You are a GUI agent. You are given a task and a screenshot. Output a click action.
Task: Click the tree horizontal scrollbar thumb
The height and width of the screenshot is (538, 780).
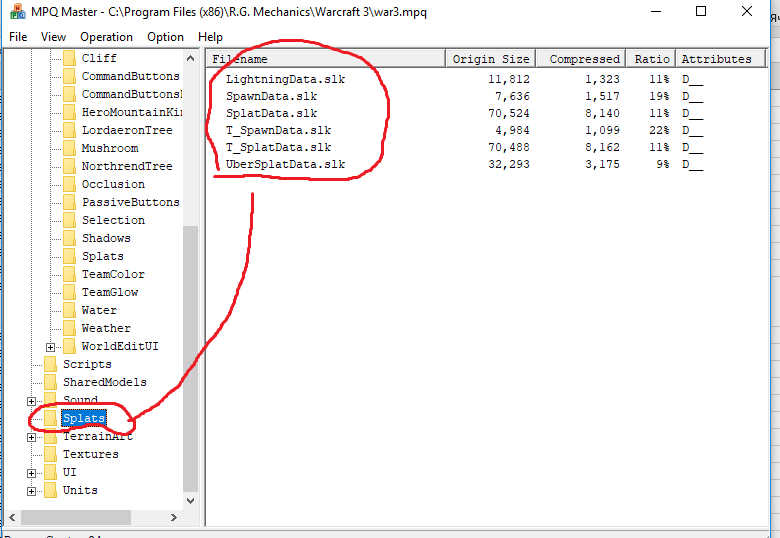[x=76, y=518]
